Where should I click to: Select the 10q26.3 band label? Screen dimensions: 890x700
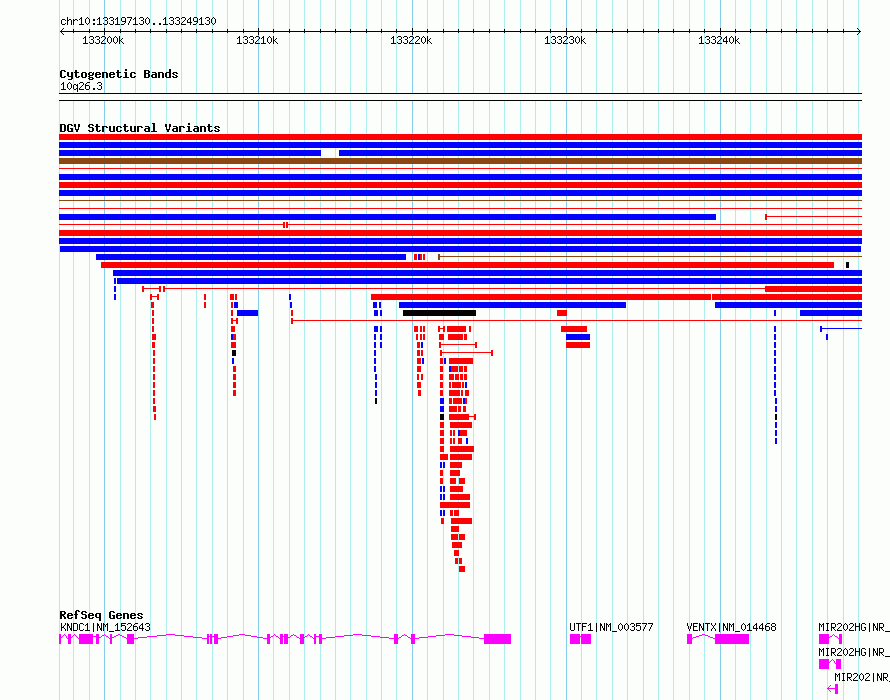point(81,86)
